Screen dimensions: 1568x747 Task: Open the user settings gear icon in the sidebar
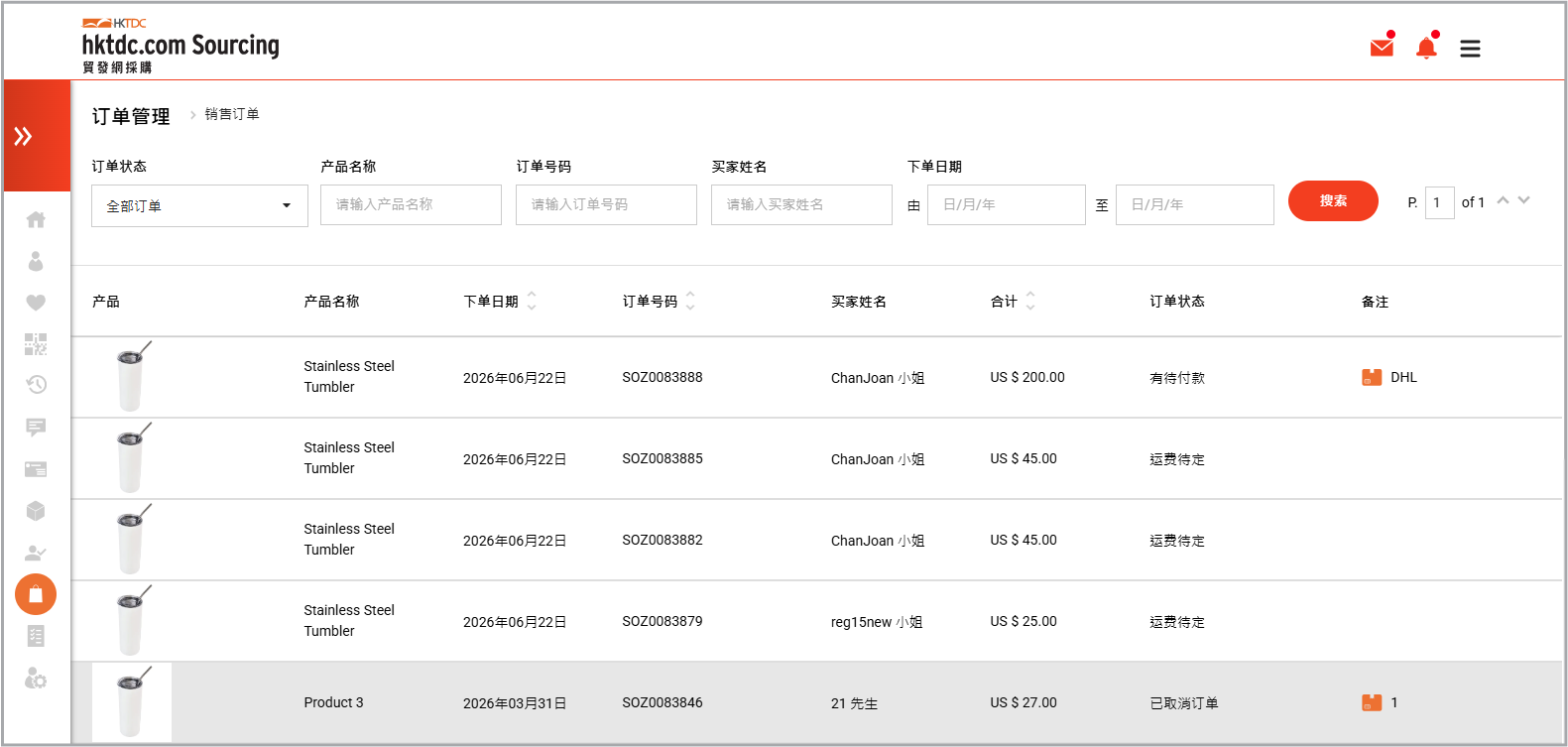tap(36, 679)
